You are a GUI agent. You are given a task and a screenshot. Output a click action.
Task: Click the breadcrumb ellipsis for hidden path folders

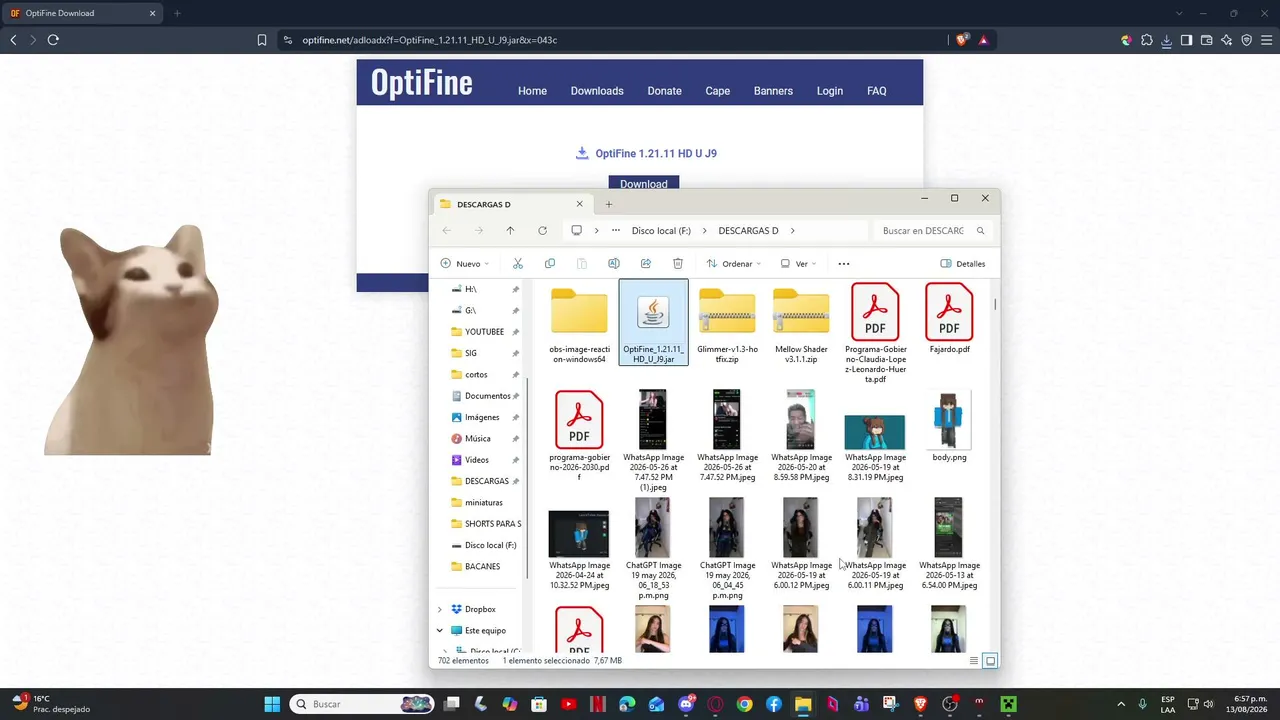pyautogui.click(x=616, y=231)
